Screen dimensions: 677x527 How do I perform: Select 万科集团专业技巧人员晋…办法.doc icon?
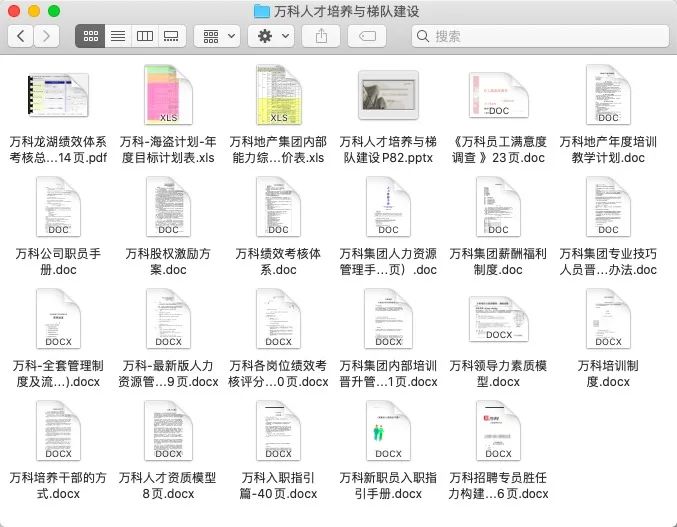pyautogui.click(x=608, y=207)
